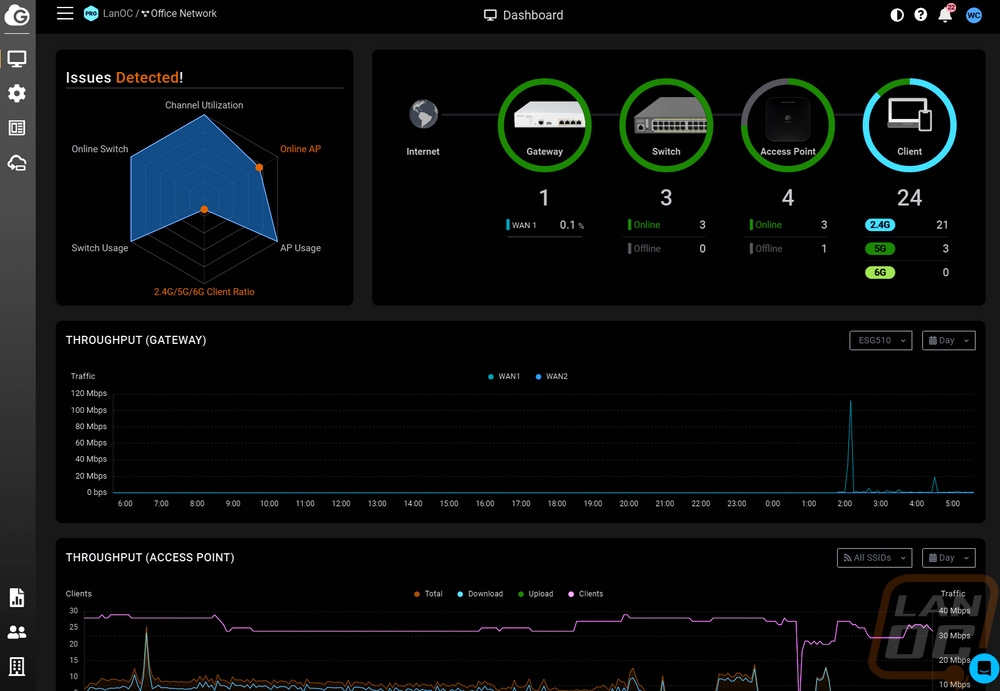1000x691 pixels.
Task: Open the Dashboard monitor icon in sidebar
Action: pyautogui.click(x=17, y=59)
